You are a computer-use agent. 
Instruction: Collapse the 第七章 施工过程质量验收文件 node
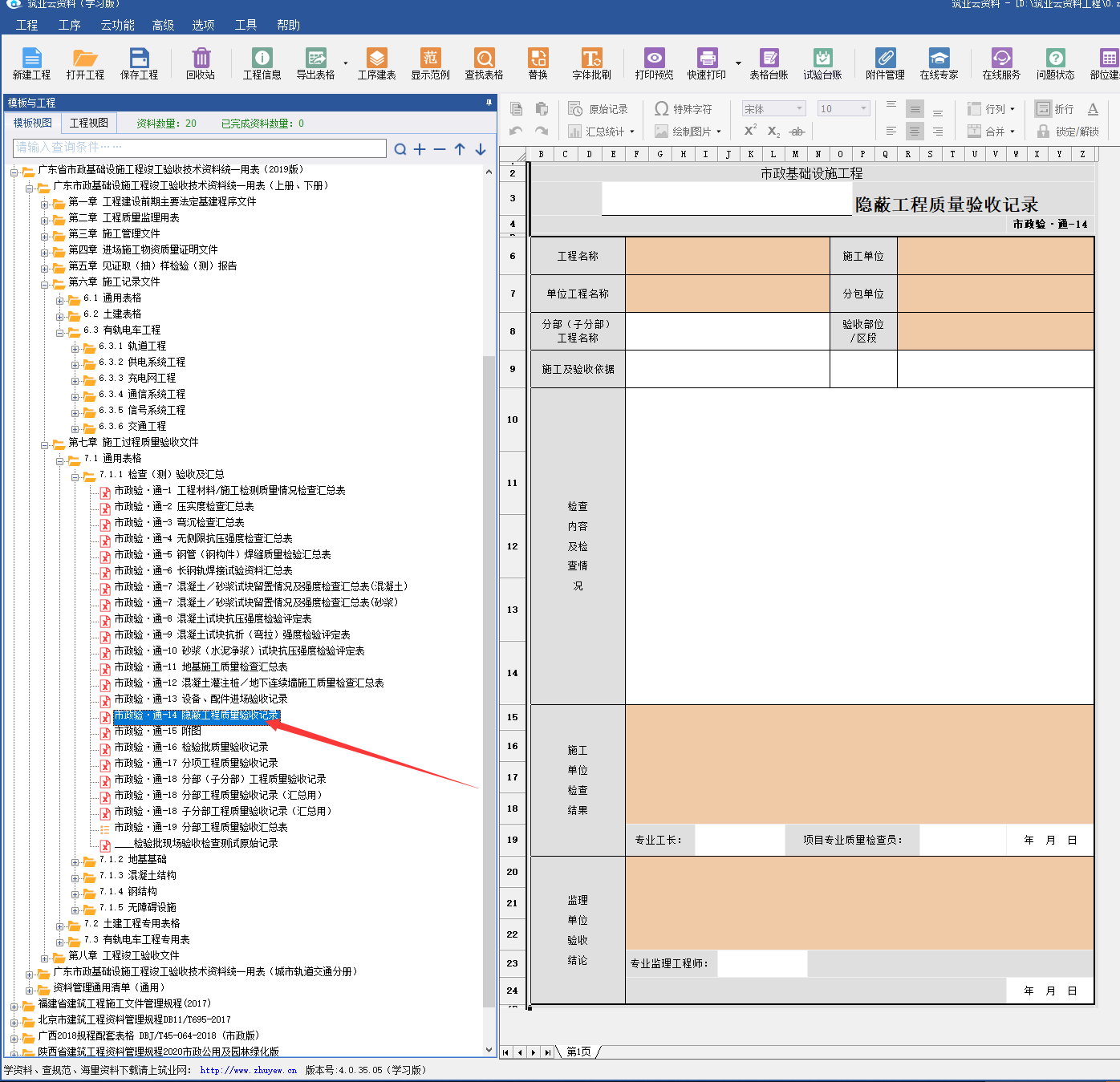[x=45, y=444]
